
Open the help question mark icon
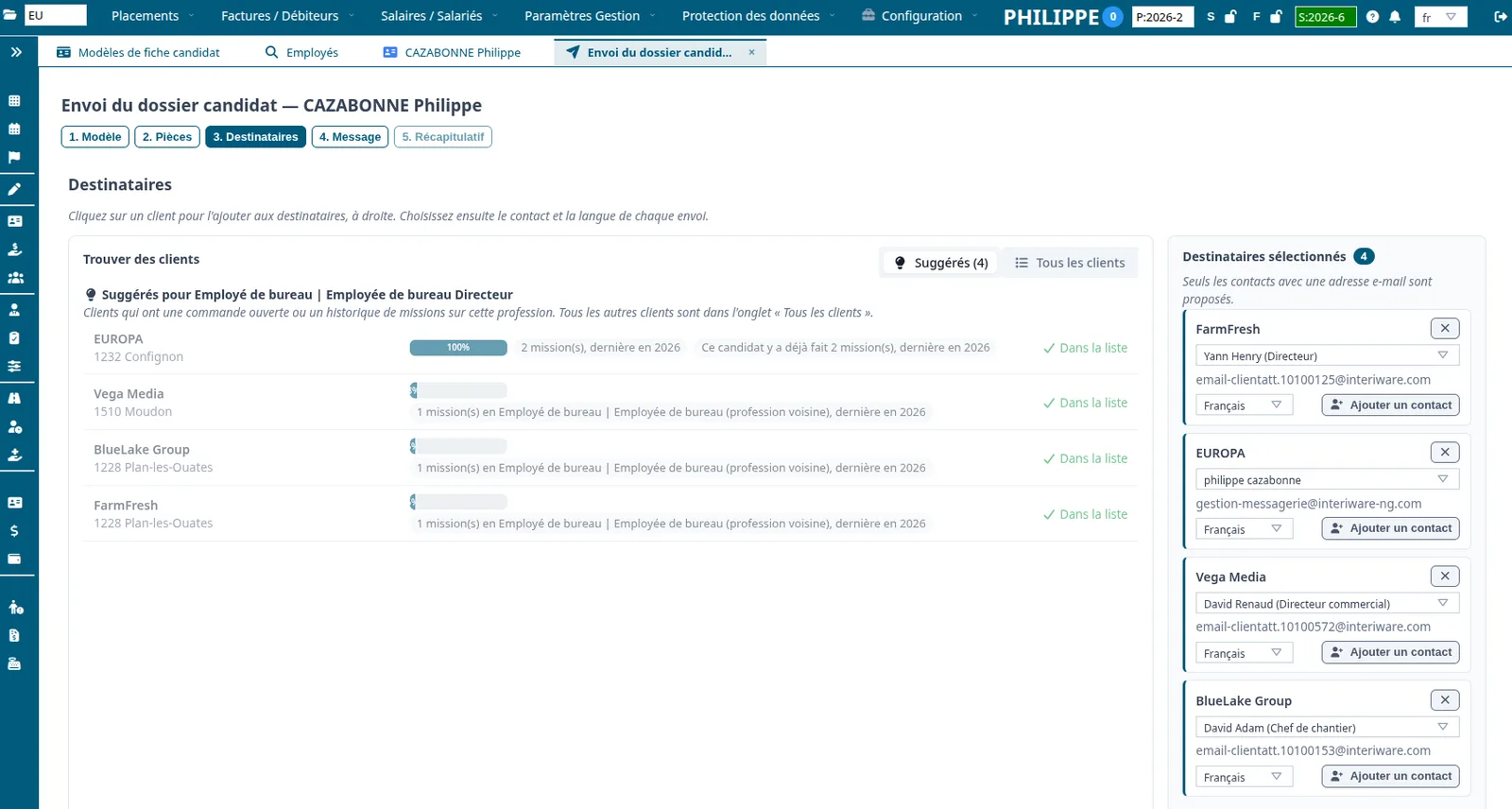[x=1372, y=17]
